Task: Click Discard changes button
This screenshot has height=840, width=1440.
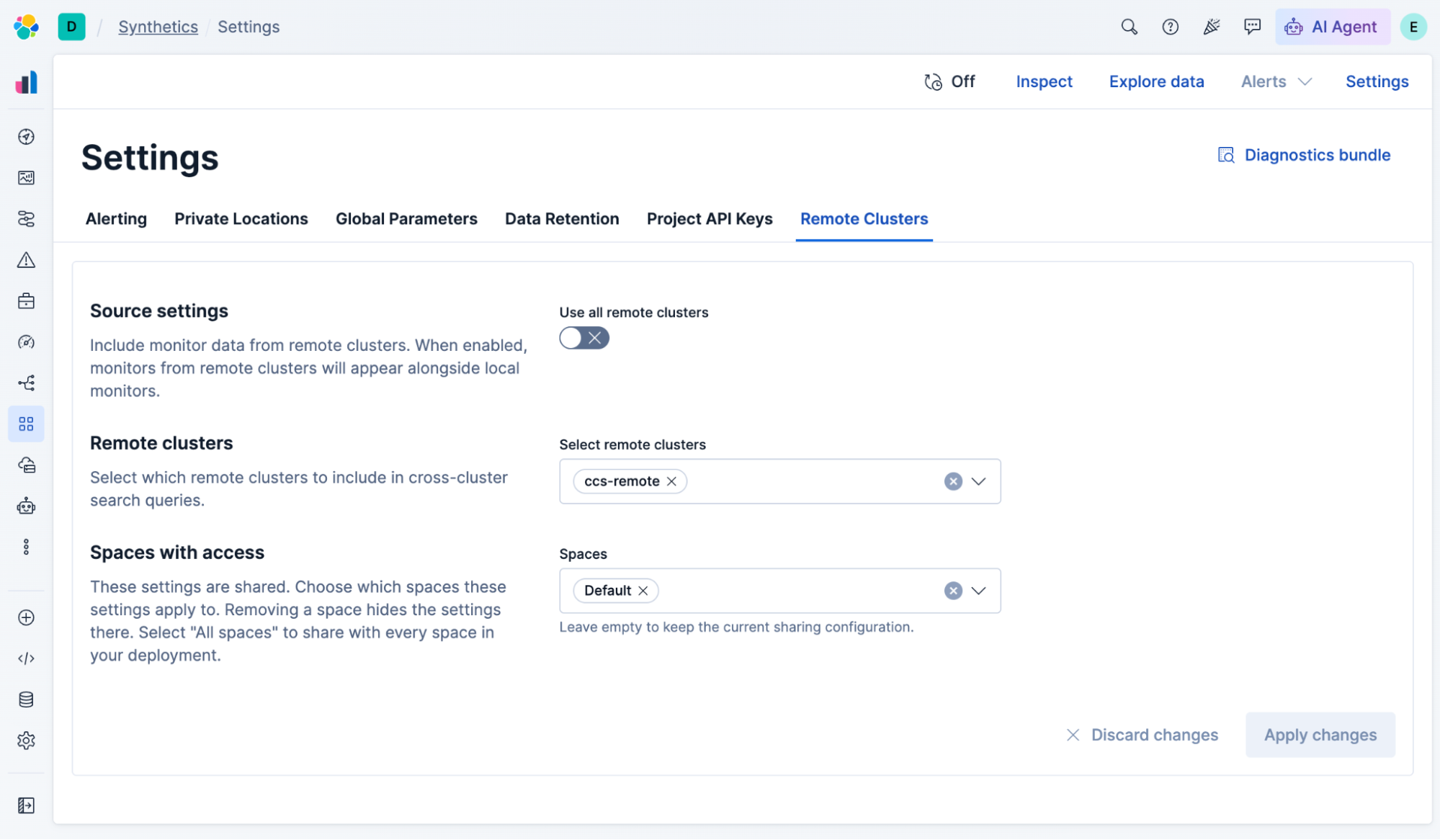Action: (x=1142, y=735)
